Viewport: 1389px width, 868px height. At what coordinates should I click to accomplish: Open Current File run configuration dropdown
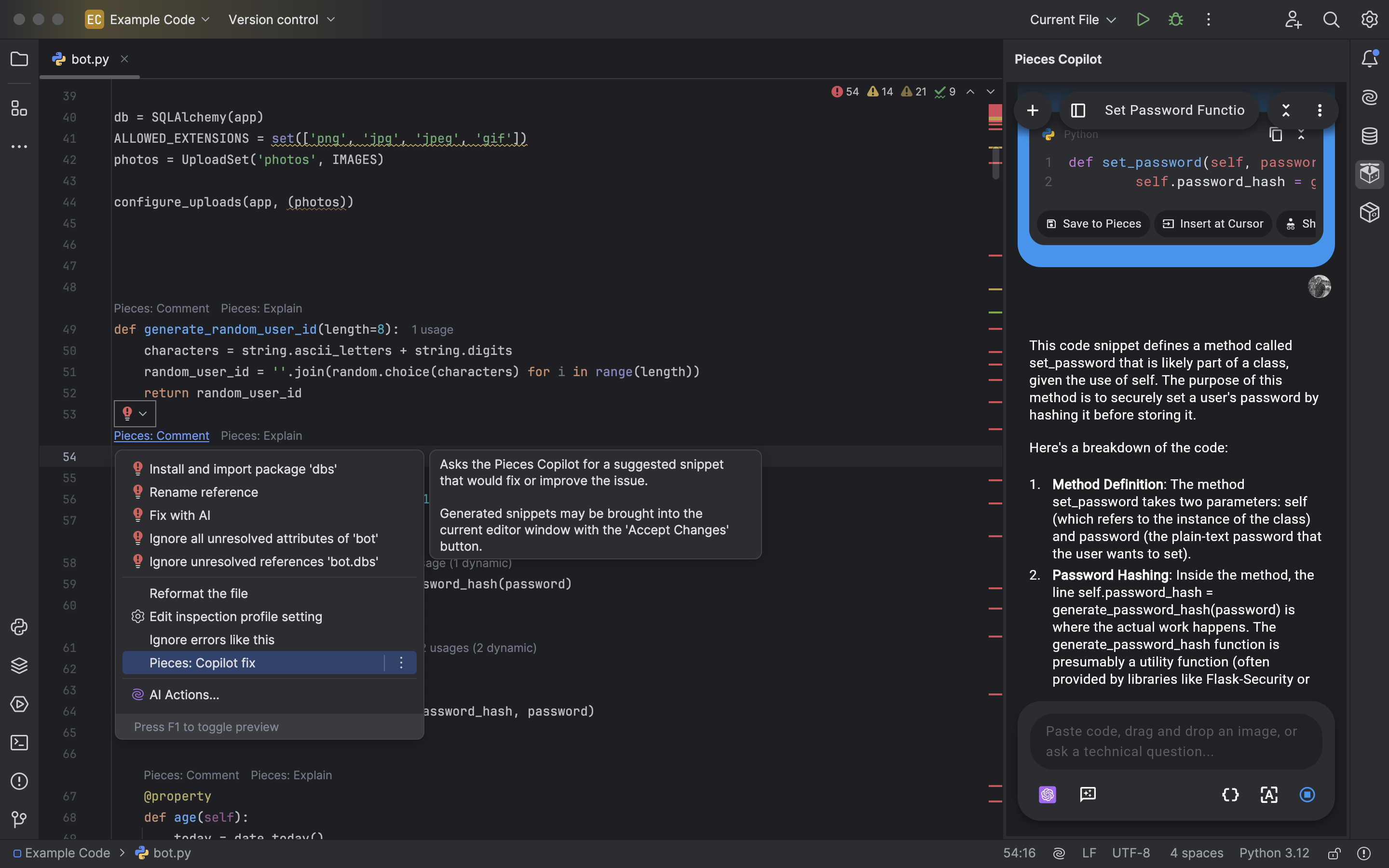(1073, 19)
